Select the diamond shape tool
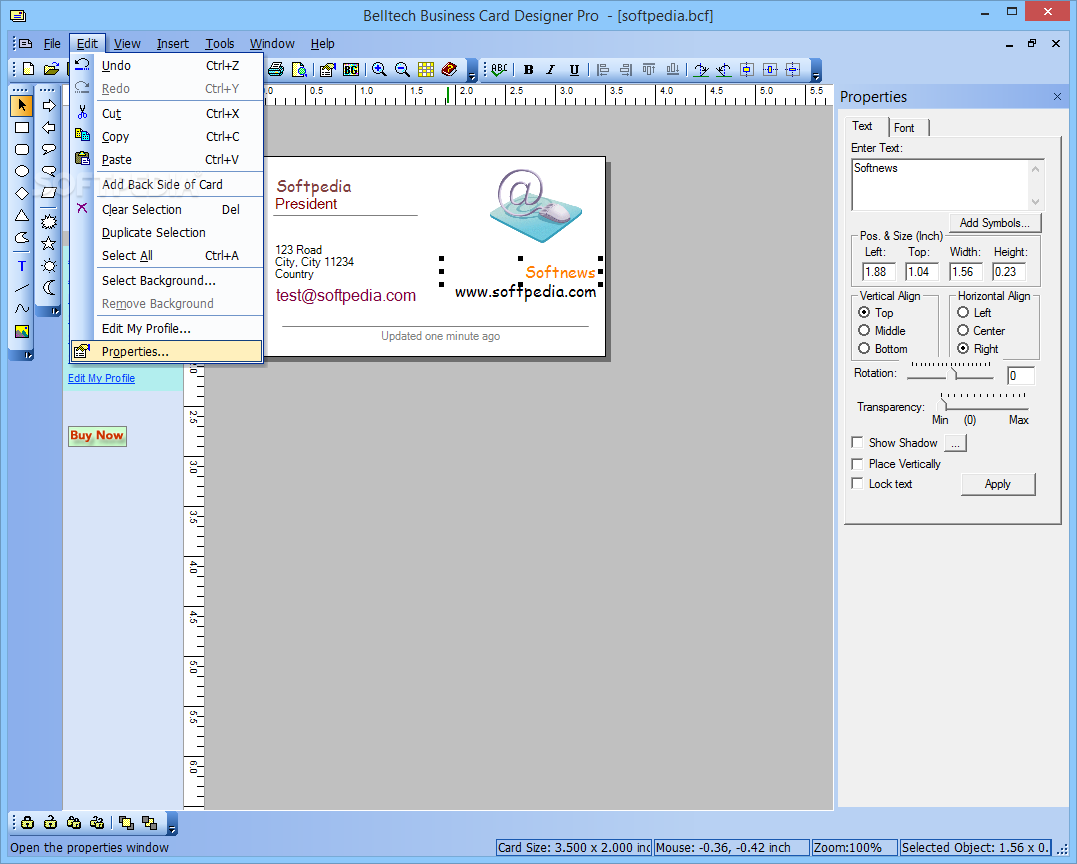1077x864 pixels. pos(22,194)
